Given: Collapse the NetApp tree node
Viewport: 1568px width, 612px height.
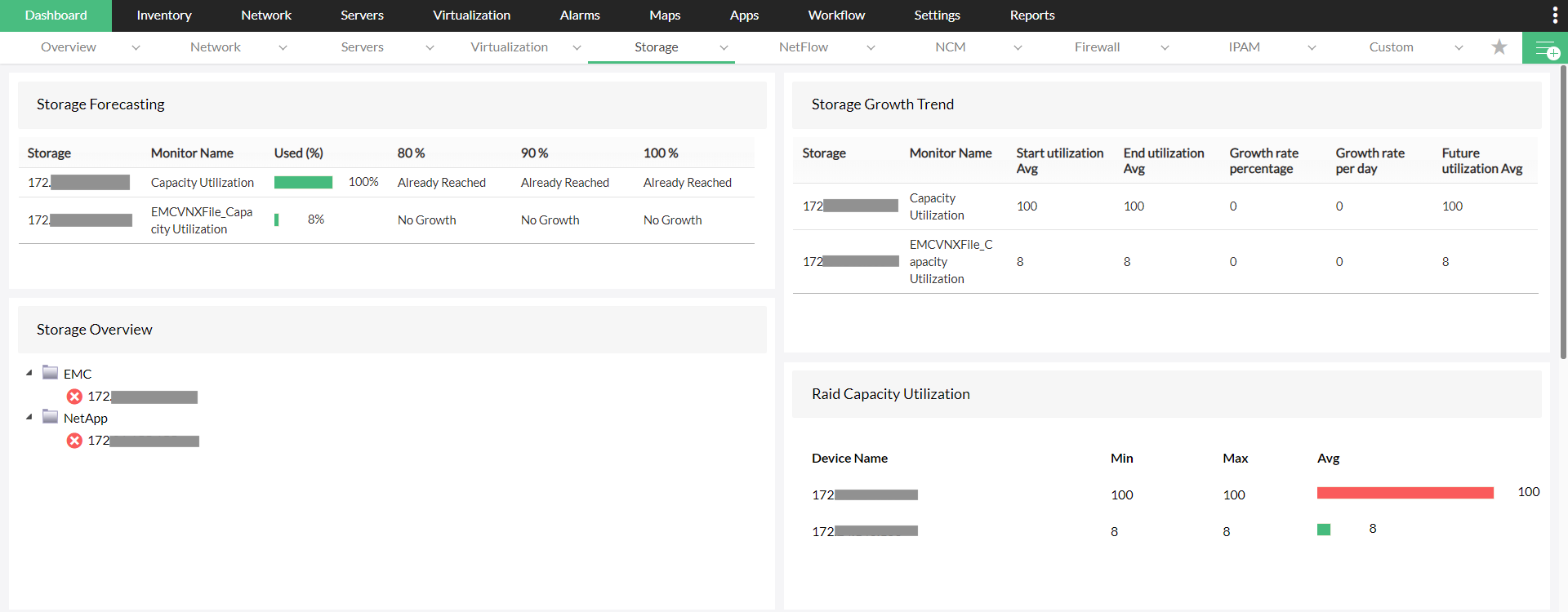Looking at the screenshot, I should click(29, 417).
